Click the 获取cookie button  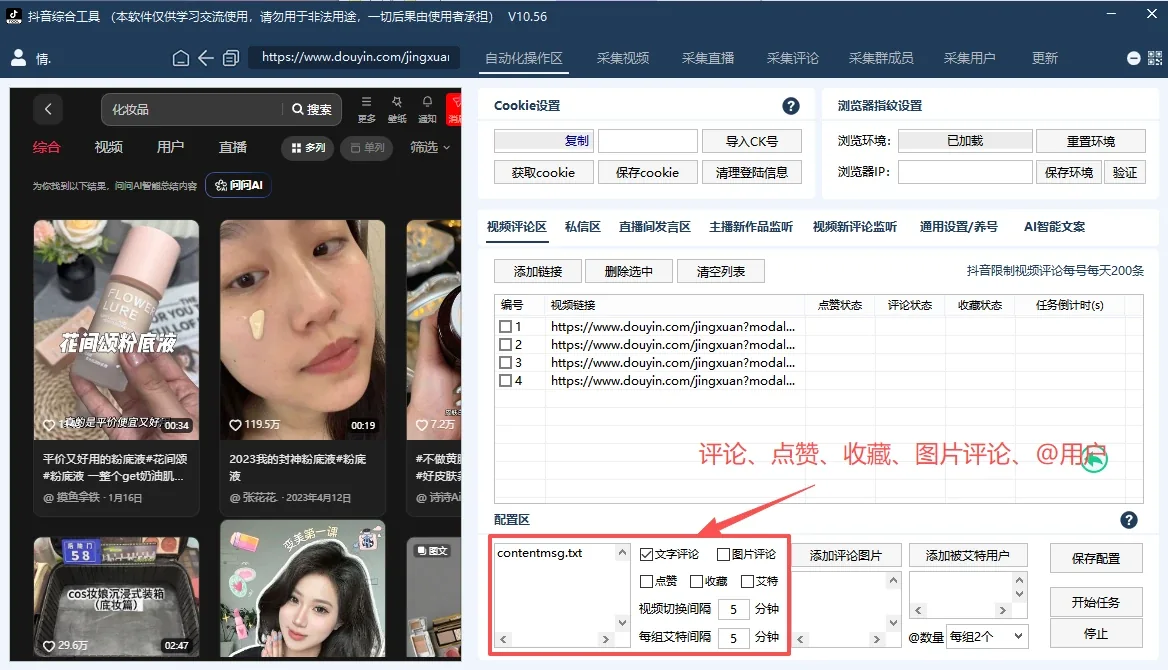tap(543, 172)
